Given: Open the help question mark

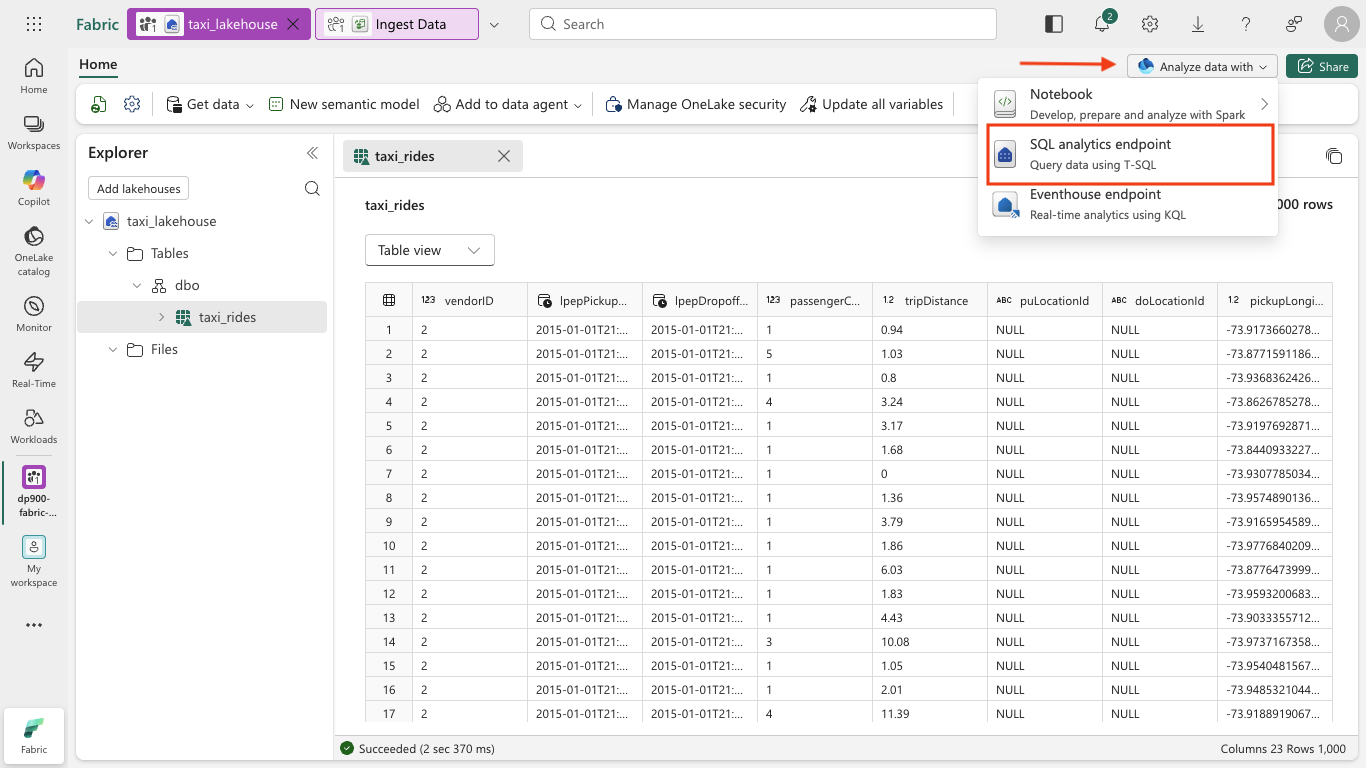Looking at the screenshot, I should click(1246, 24).
